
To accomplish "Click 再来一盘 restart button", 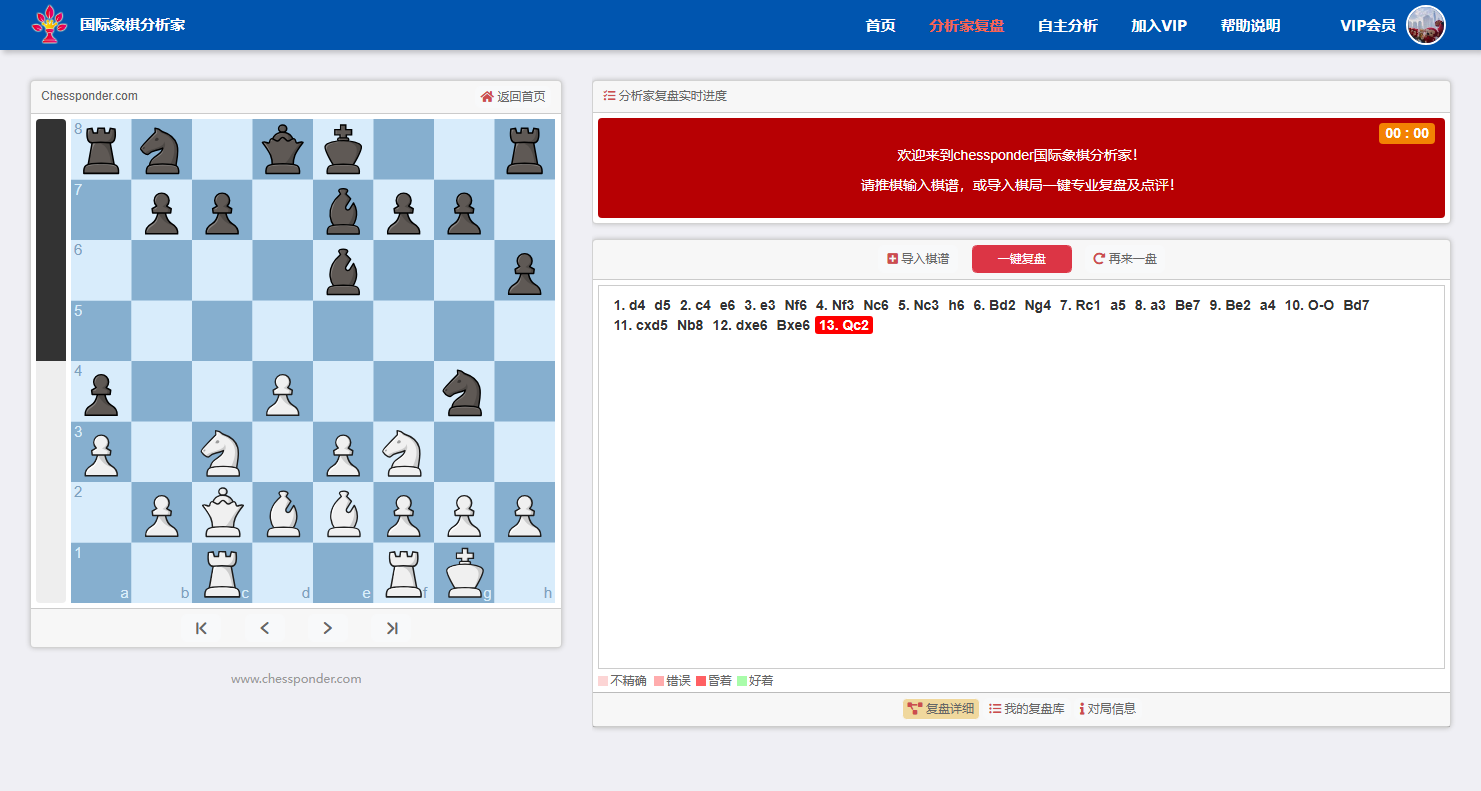I will pyautogui.click(x=1125, y=259).
